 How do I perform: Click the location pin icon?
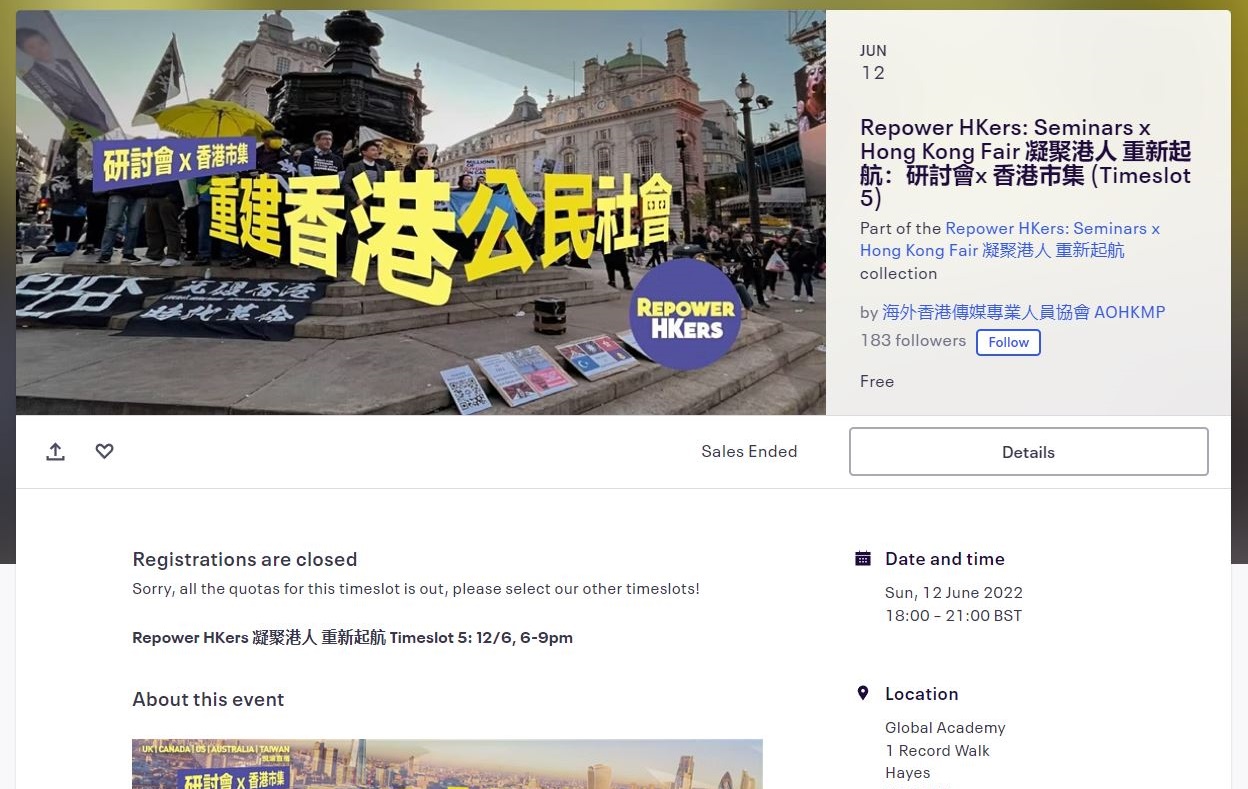863,694
